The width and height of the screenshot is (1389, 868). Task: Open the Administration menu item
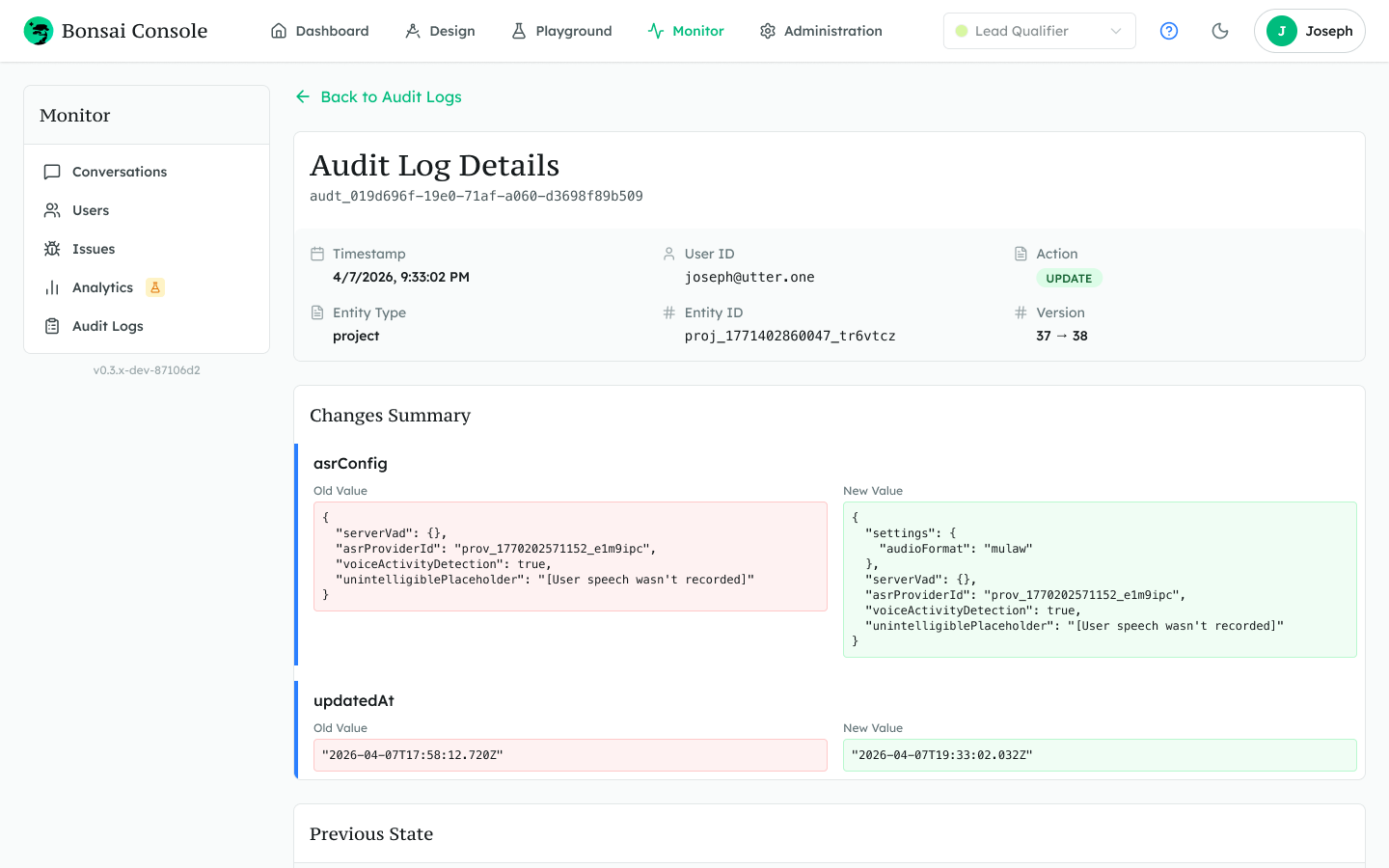(x=821, y=31)
